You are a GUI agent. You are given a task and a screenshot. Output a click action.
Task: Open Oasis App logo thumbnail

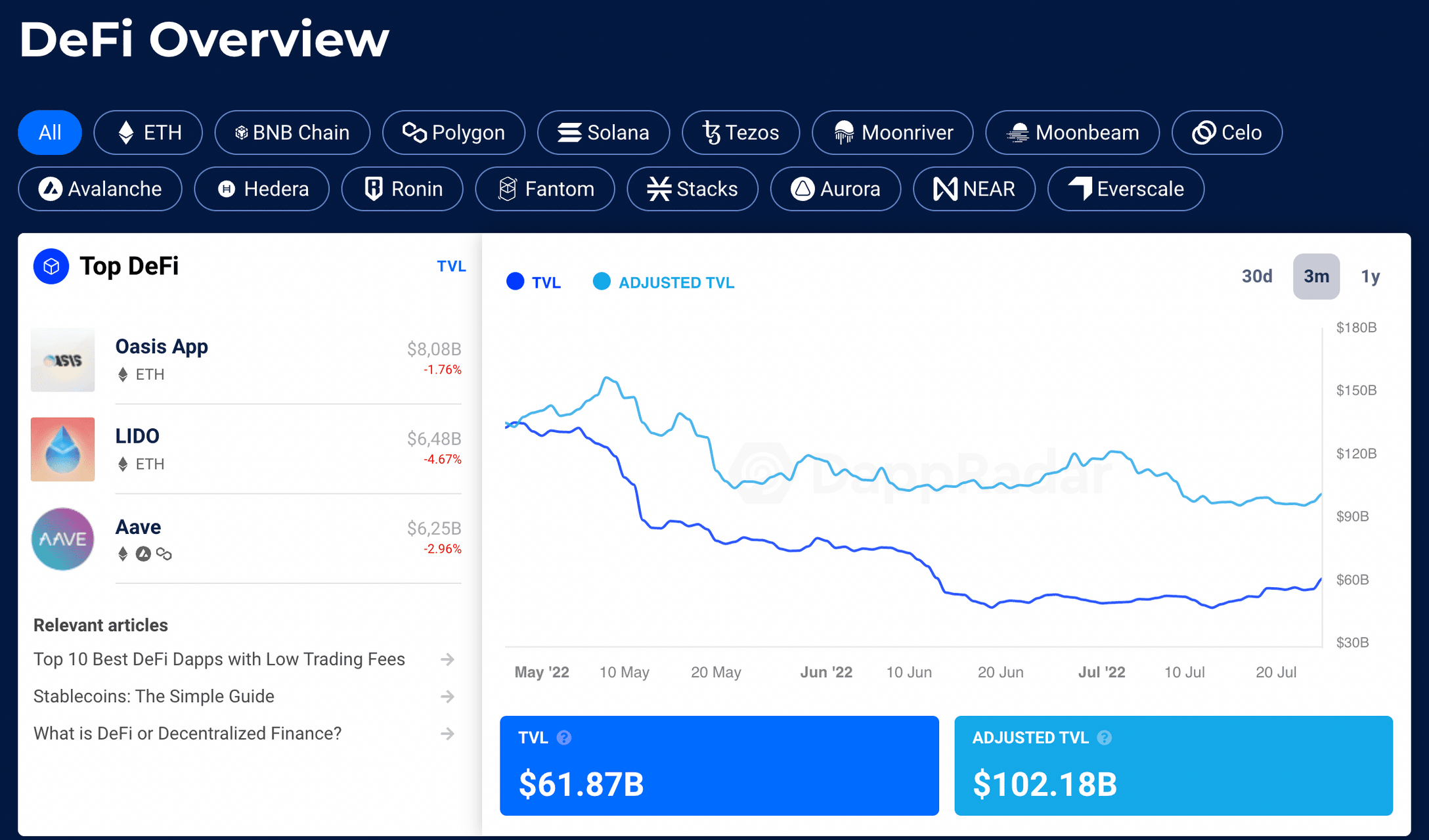(63, 360)
